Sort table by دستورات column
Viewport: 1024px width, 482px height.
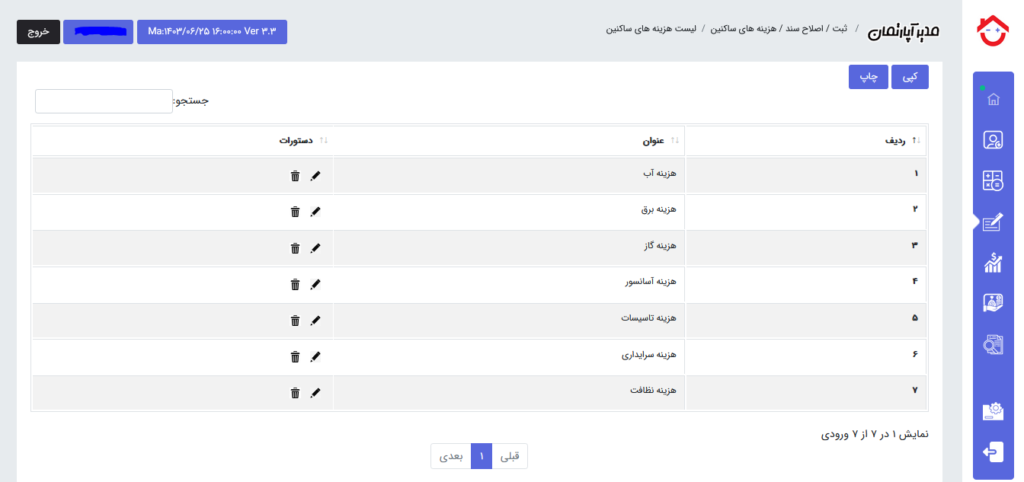tap(182, 140)
